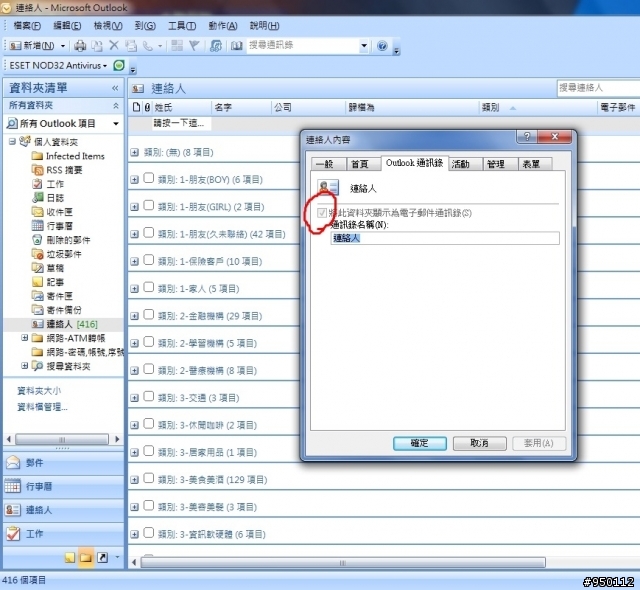This screenshot has width=640, height=590.
Task: Expand the 類別: 1-朋友(久未聯絡) group
Action: [134, 234]
